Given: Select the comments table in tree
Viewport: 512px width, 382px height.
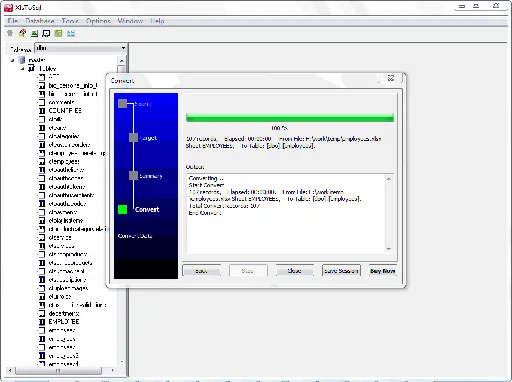Looking at the screenshot, I should 61,102.
